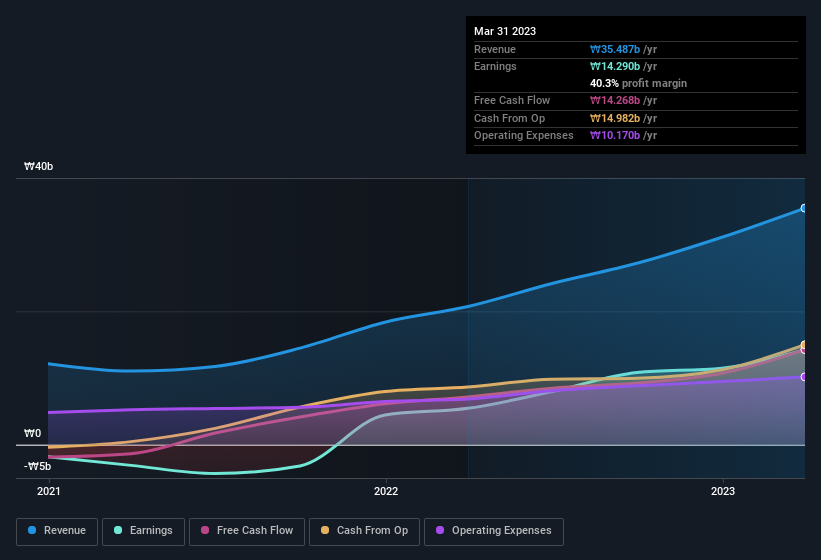Click the ₩10.170b operating expenses value

click(x=615, y=136)
